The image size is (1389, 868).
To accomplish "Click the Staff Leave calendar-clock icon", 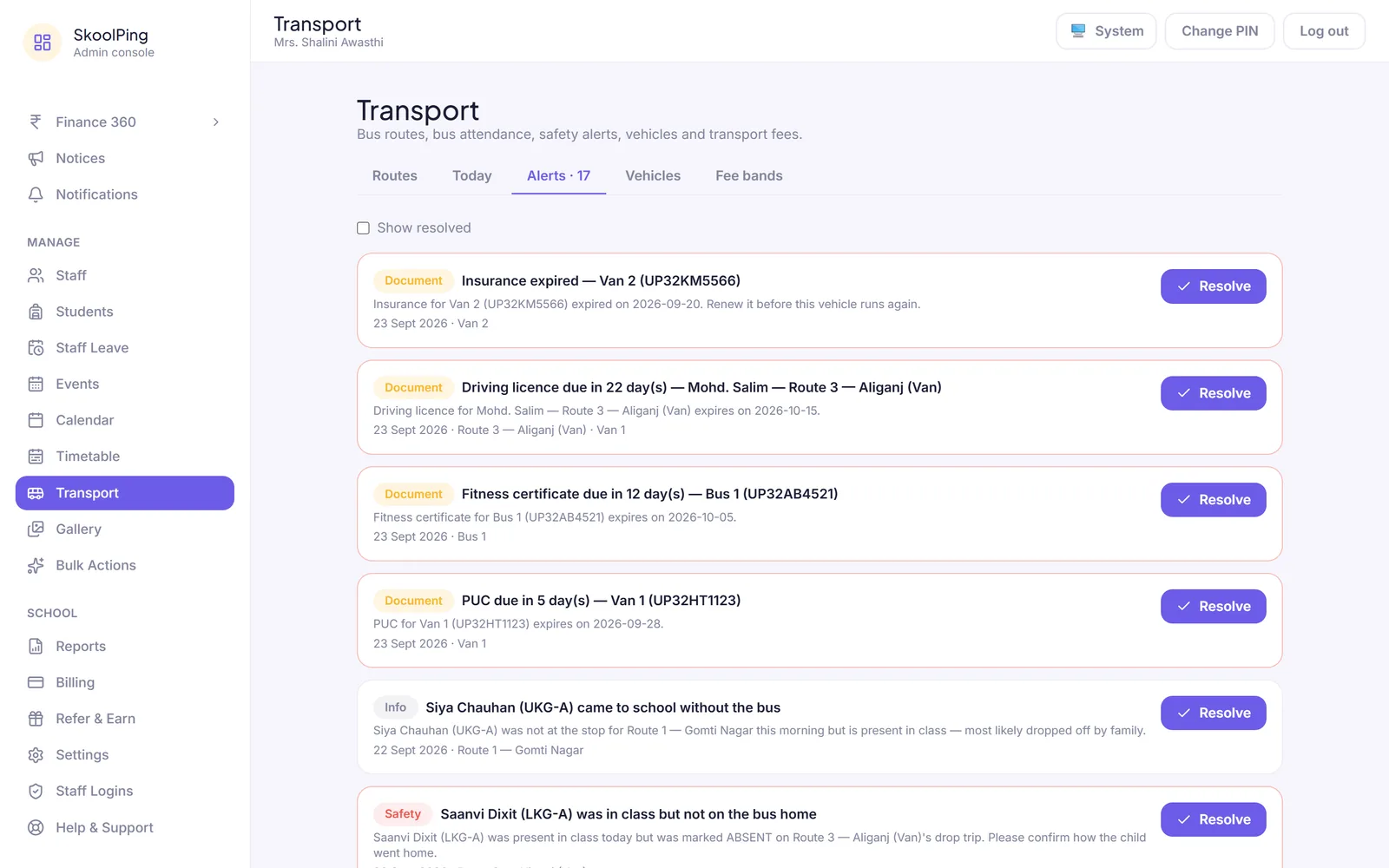I will 36,348.
